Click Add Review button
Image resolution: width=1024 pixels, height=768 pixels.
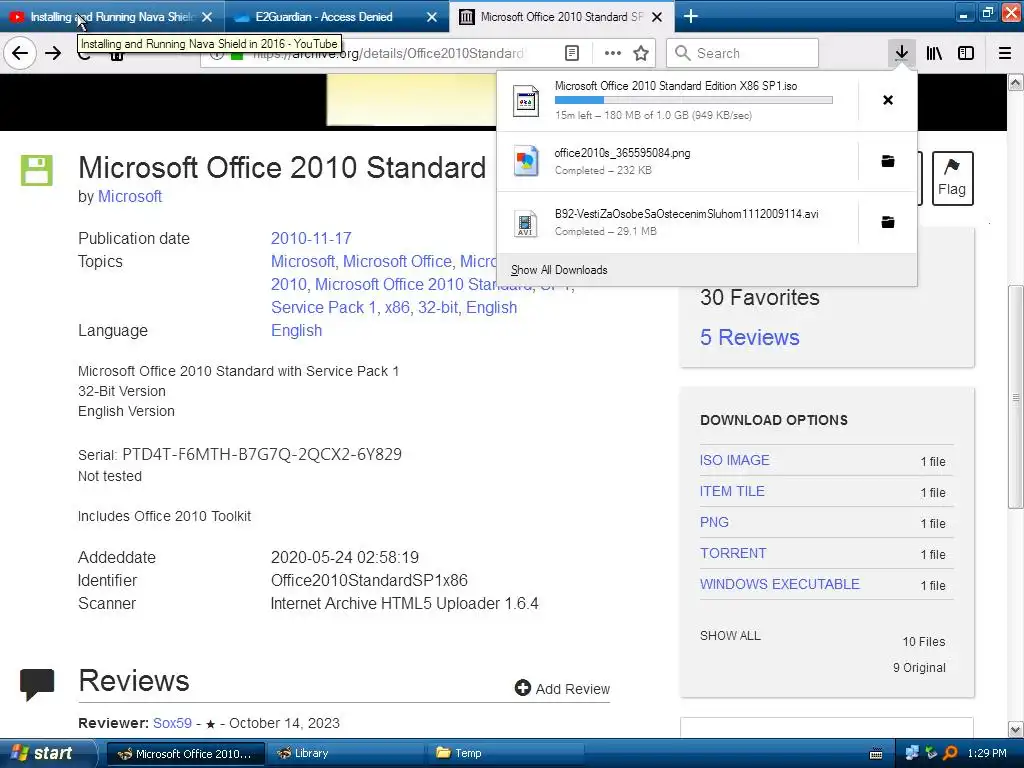(562, 688)
